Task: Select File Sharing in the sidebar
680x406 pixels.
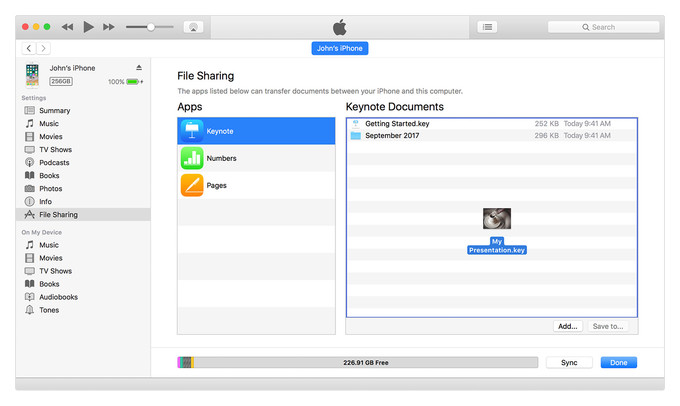Action: (x=83, y=215)
